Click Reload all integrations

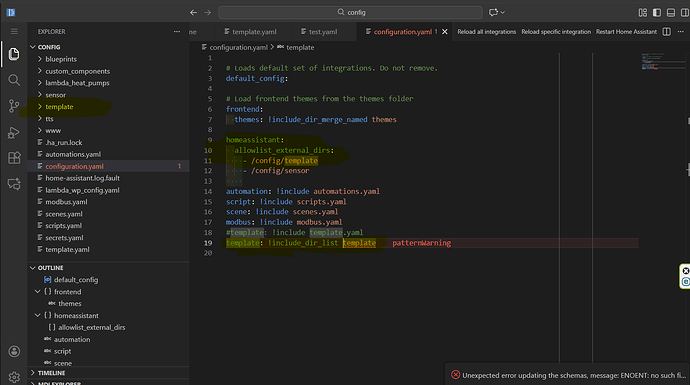click(x=486, y=32)
